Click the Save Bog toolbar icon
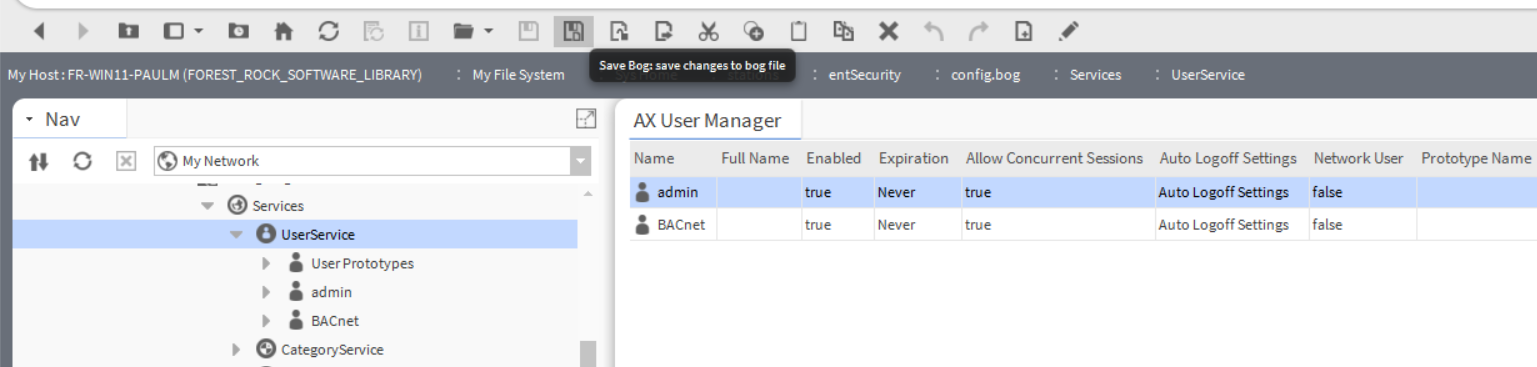Viewport: 1537px width, 367px height. pos(573,31)
